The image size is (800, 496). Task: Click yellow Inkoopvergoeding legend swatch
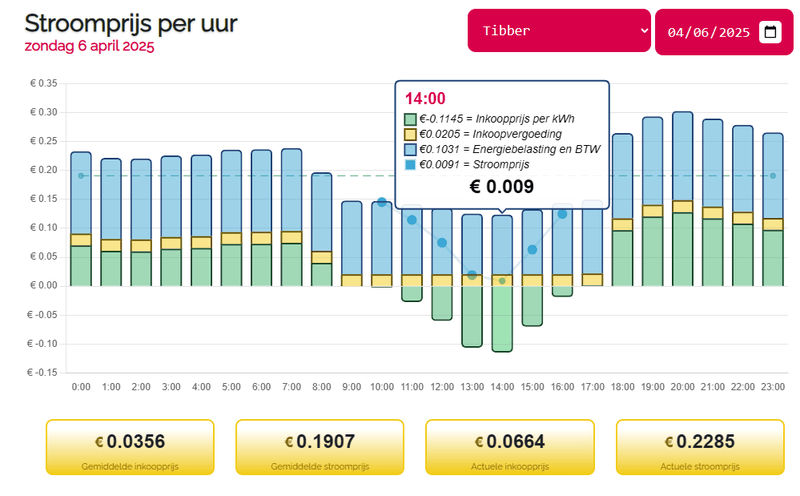tap(411, 134)
